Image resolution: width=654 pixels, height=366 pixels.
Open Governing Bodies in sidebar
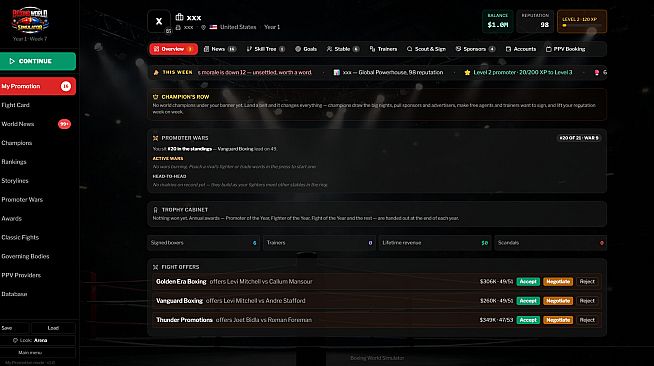[25, 256]
